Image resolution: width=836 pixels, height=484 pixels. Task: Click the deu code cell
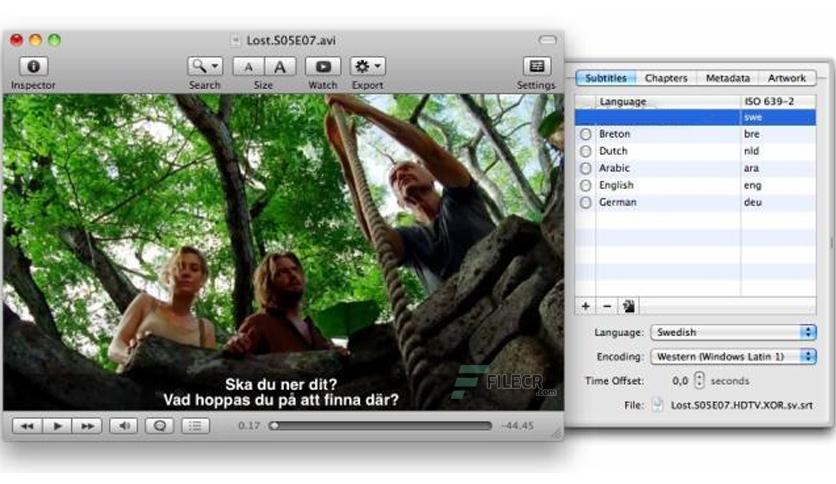752,202
